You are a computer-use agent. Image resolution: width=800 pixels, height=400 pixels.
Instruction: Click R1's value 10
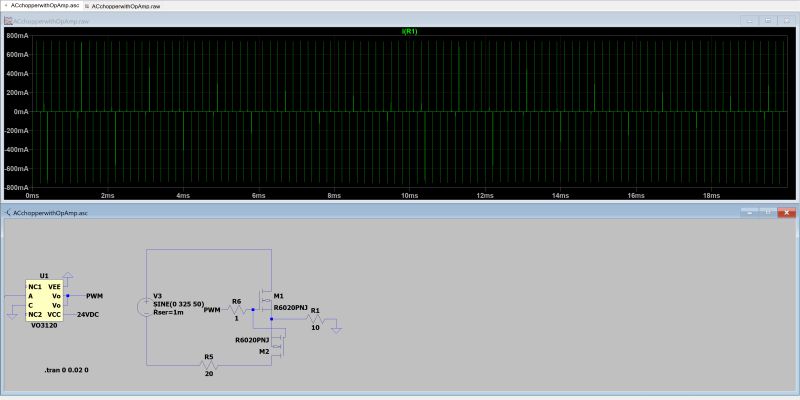(315, 328)
